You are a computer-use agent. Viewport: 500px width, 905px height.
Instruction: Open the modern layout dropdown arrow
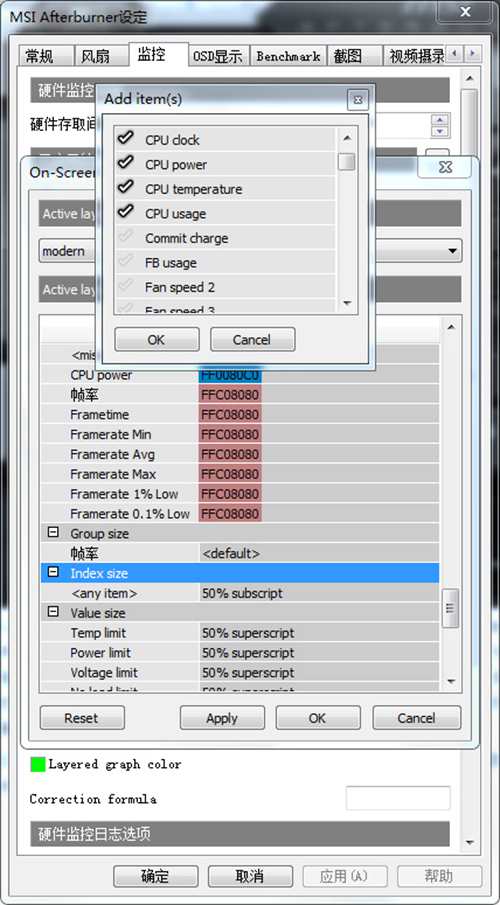click(x=453, y=251)
